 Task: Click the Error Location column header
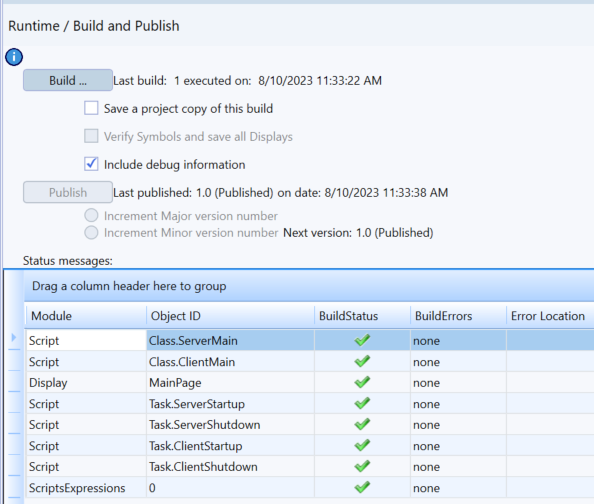tap(550, 316)
